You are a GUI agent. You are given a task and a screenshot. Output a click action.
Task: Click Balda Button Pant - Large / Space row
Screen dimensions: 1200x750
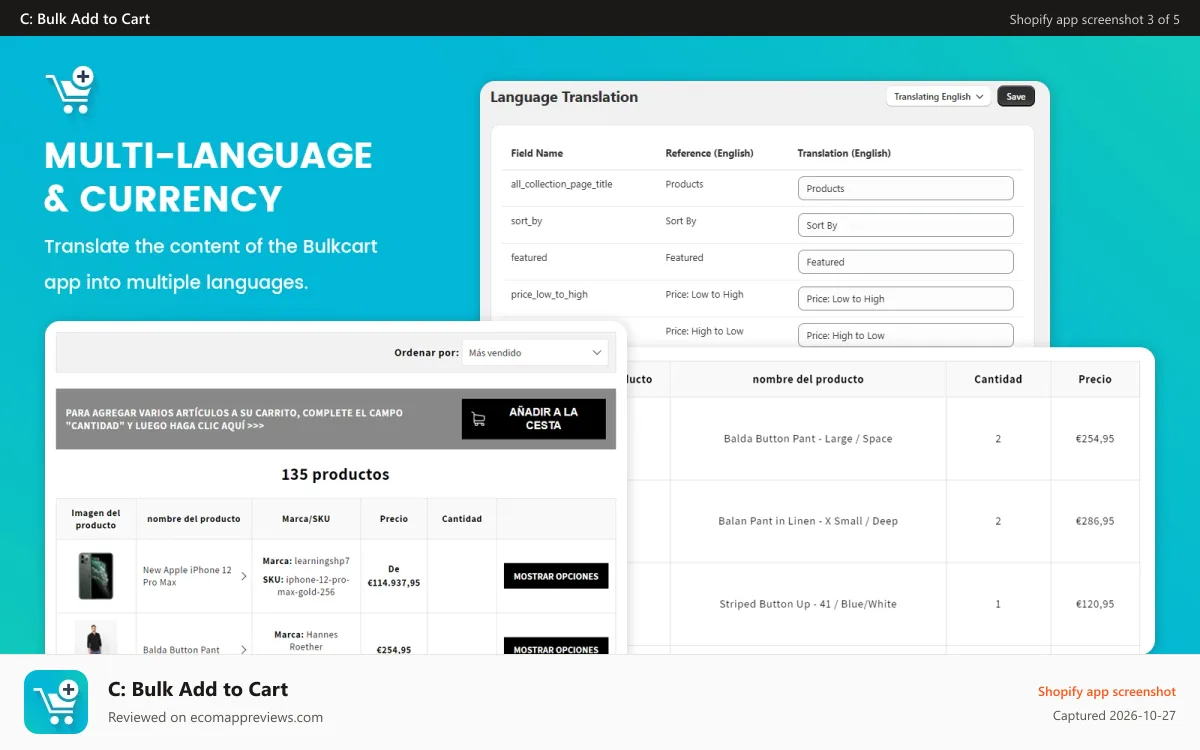point(808,438)
